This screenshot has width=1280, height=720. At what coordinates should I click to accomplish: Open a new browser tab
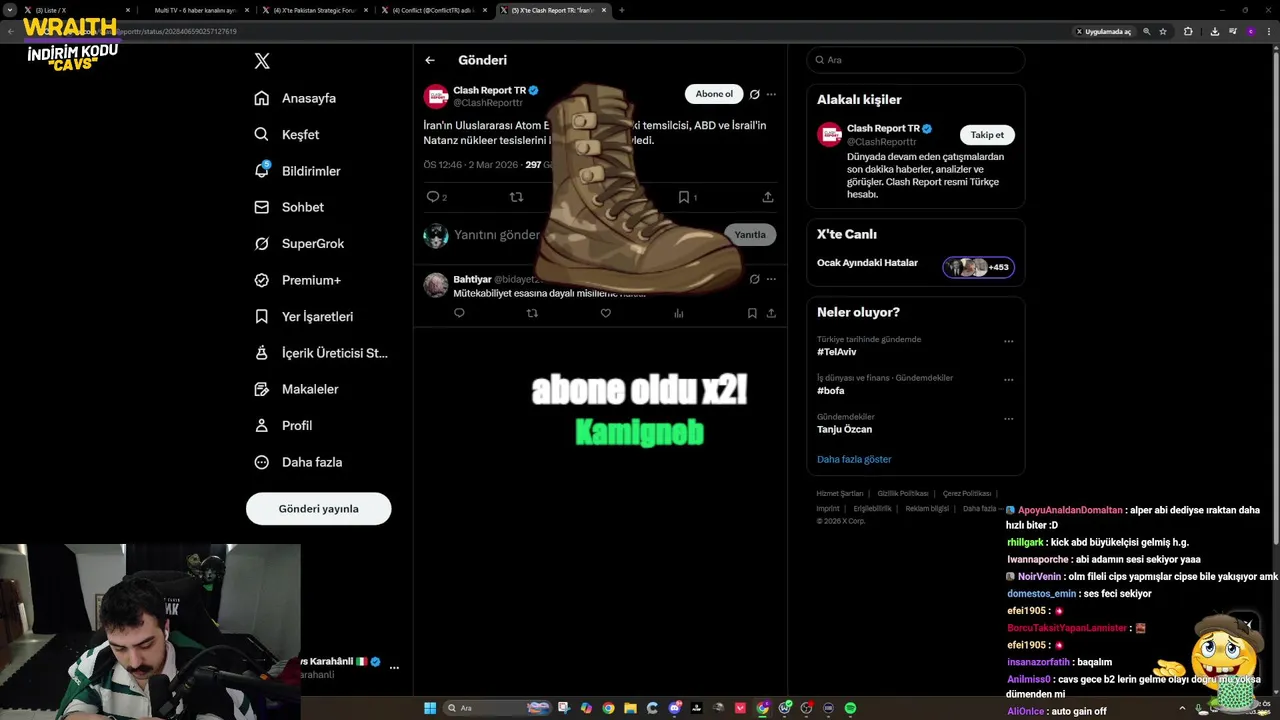[621, 10]
